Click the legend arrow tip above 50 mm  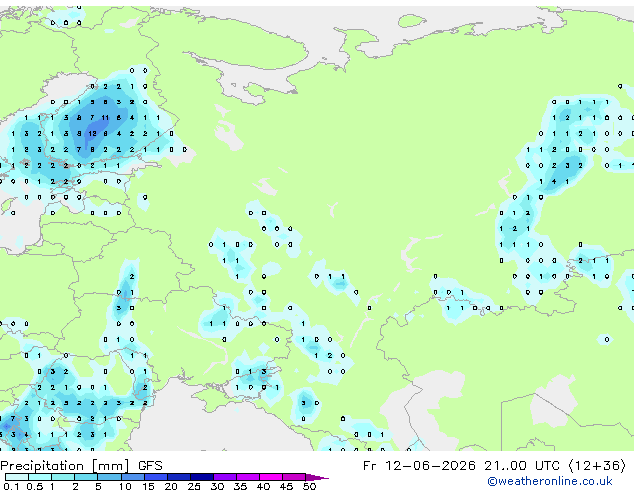tap(317, 478)
